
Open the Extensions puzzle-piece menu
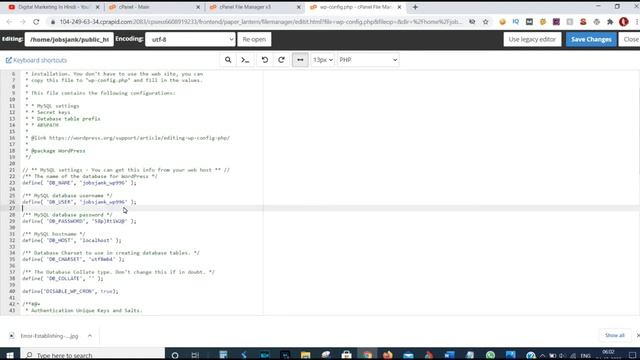point(610,22)
